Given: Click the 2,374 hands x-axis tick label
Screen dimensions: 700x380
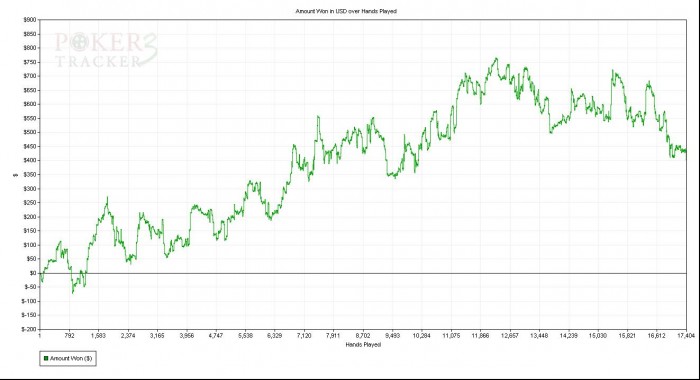Looking at the screenshot, I should (x=128, y=336).
